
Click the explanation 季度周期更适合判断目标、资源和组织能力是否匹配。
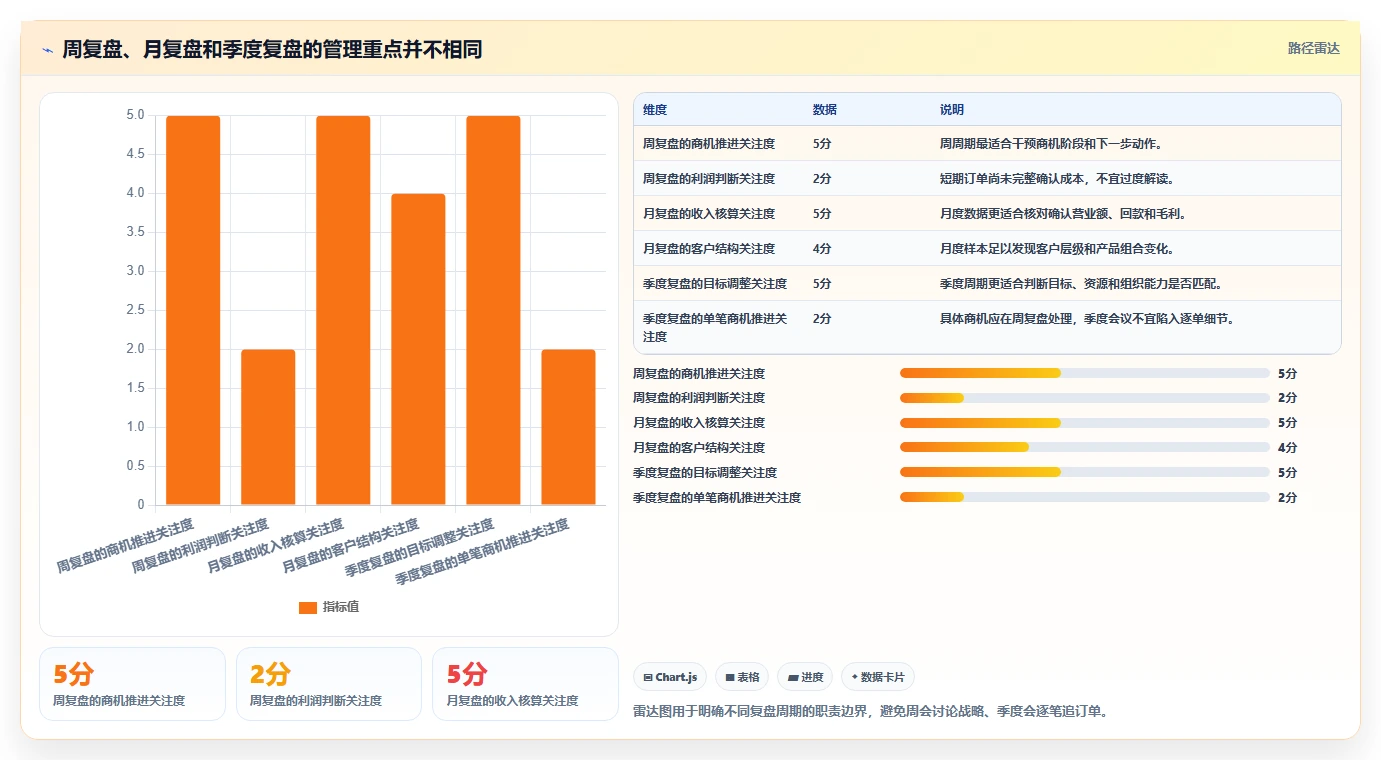tap(1081, 283)
